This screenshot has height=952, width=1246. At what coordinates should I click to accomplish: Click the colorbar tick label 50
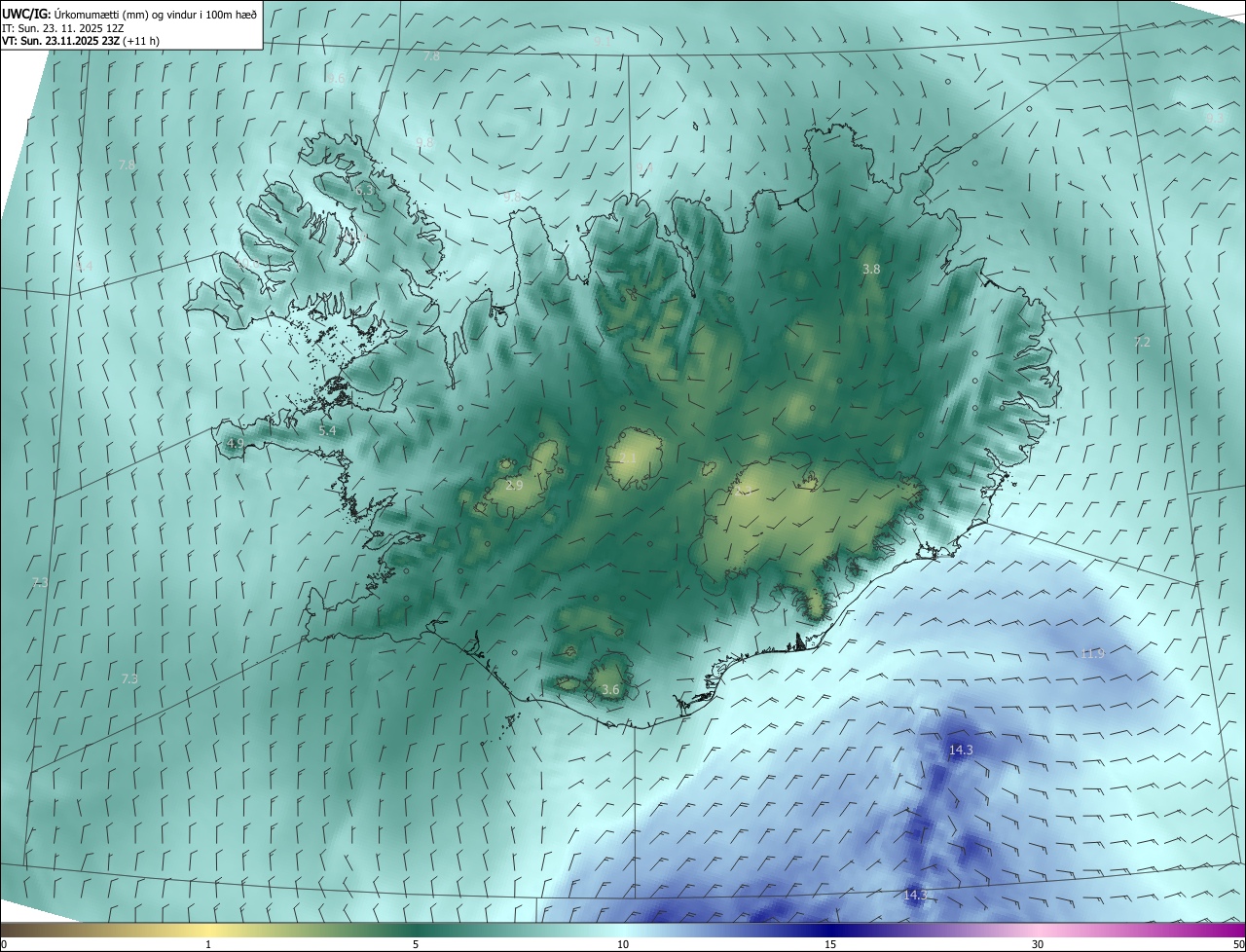(x=1238, y=944)
